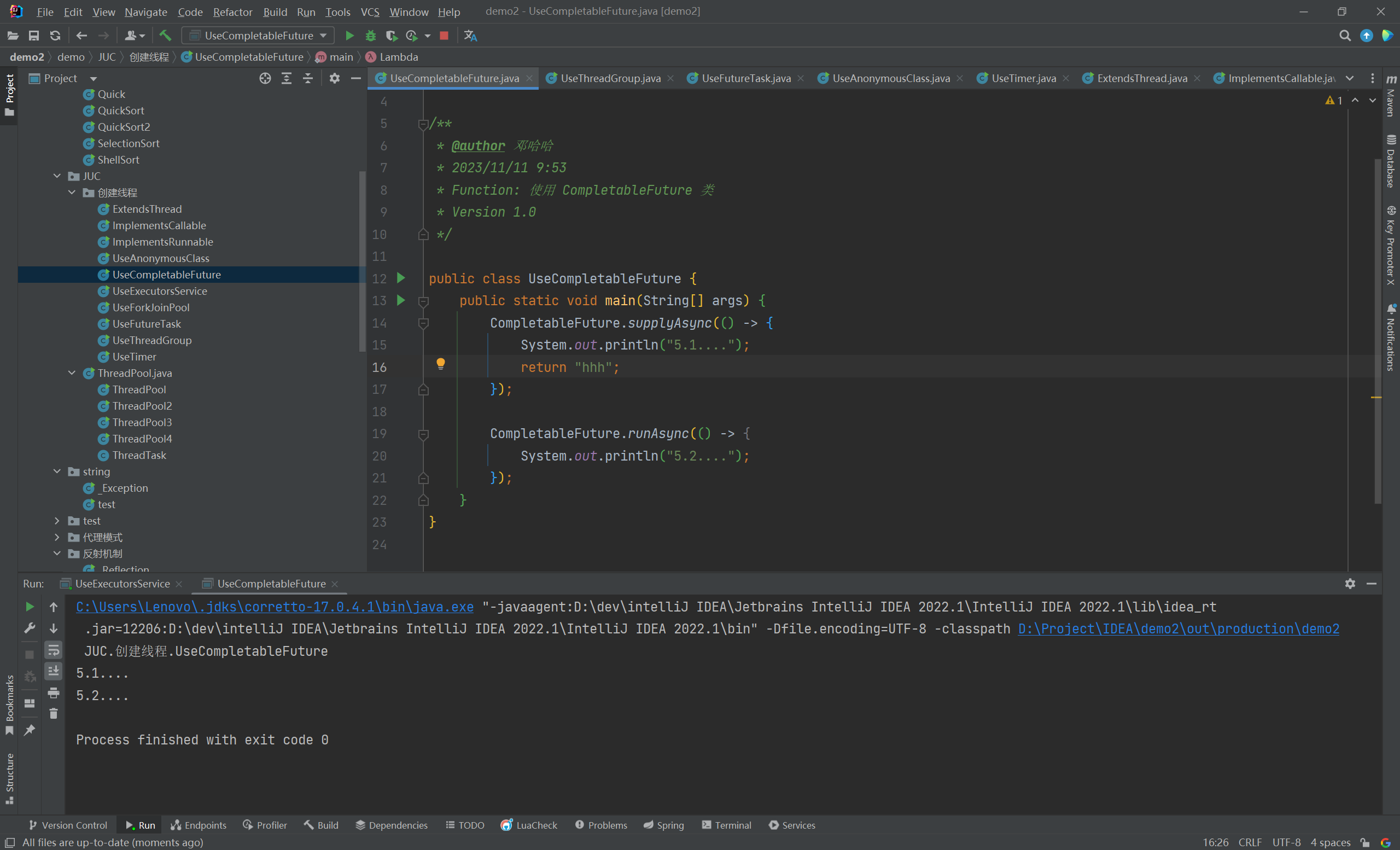
Task: Open the Refactor menu
Action: (x=232, y=12)
